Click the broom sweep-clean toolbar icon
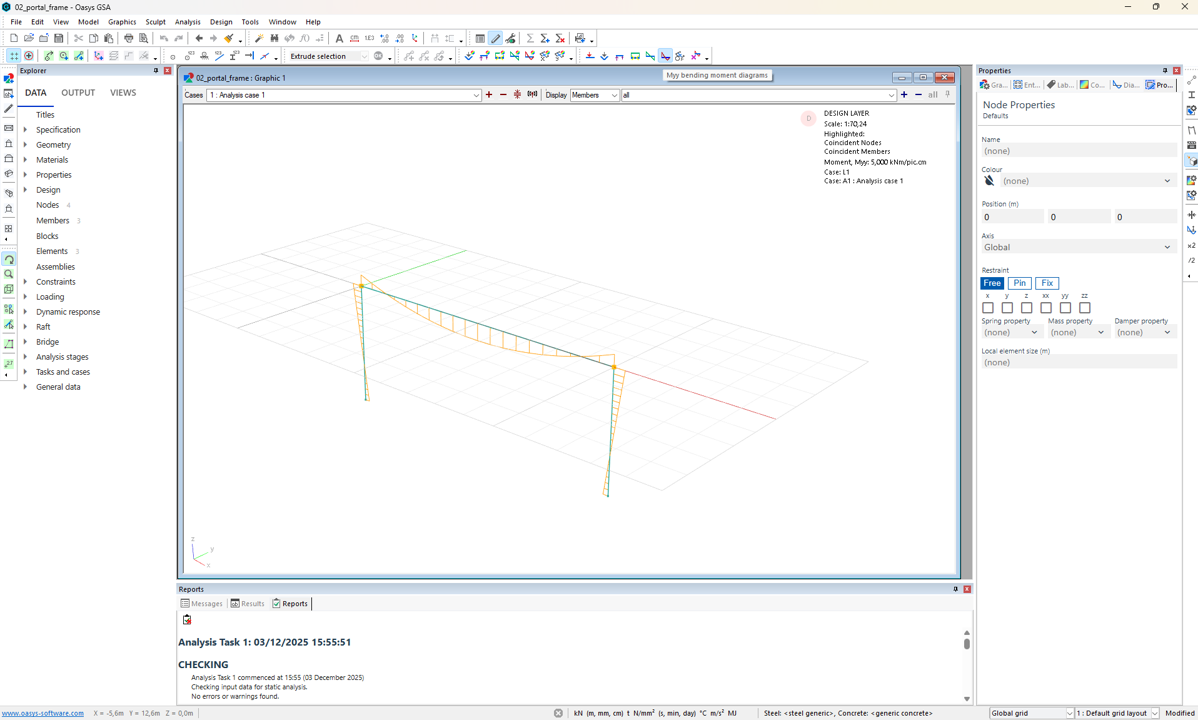The image size is (1198, 720). click(x=228, y=37)
